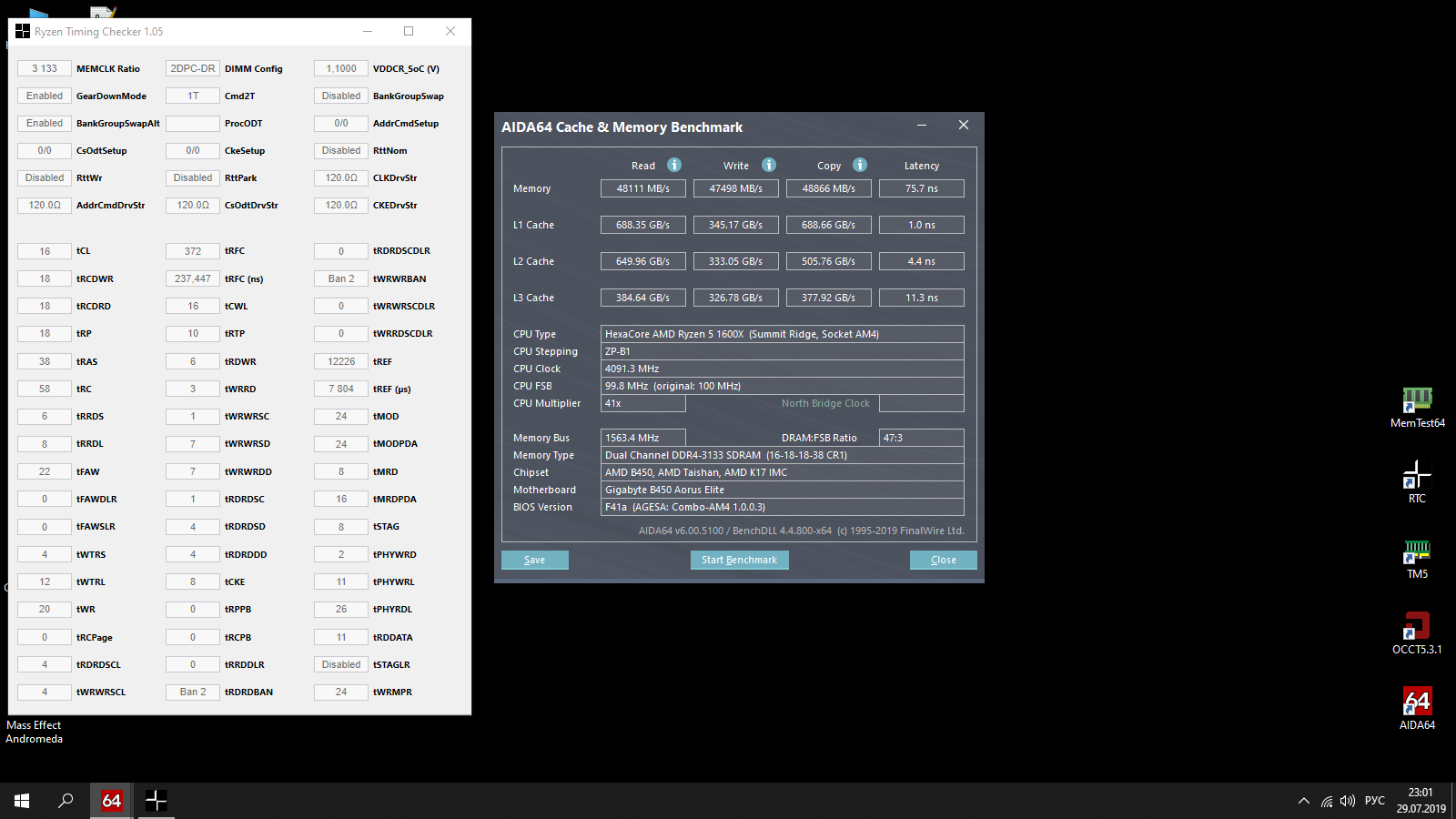Click the CPU Multiplier value "41x"
Image resolution: width=1456 pixels, height=819 pixels.
643,403
